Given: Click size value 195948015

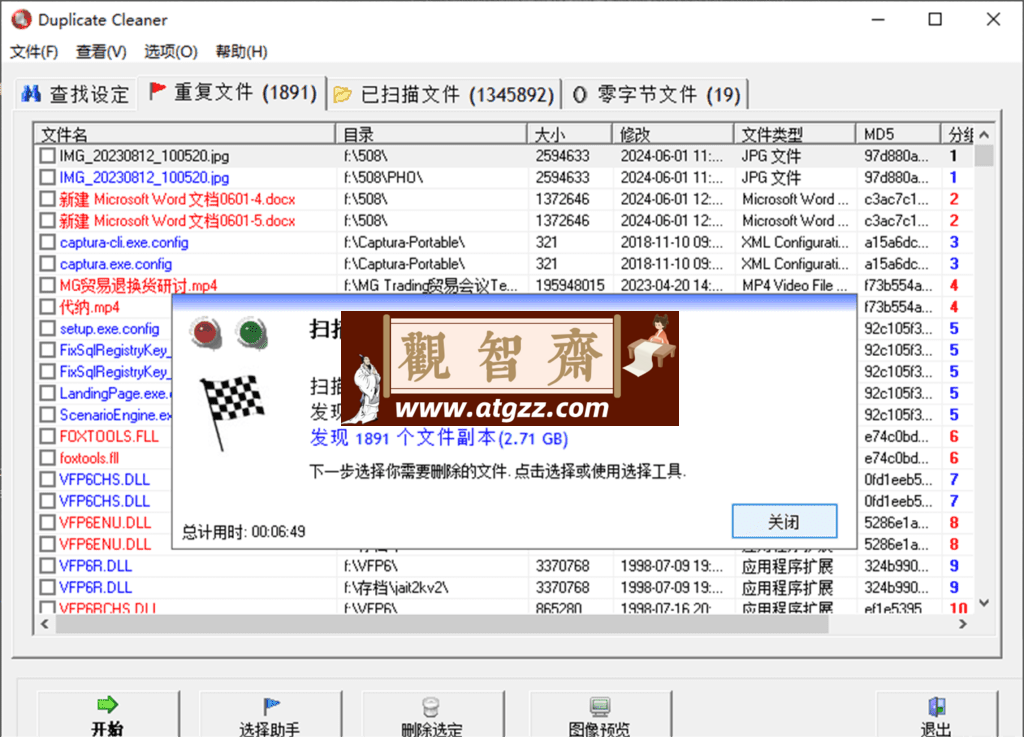Looking at the screenshot, I should coord(569,285).
